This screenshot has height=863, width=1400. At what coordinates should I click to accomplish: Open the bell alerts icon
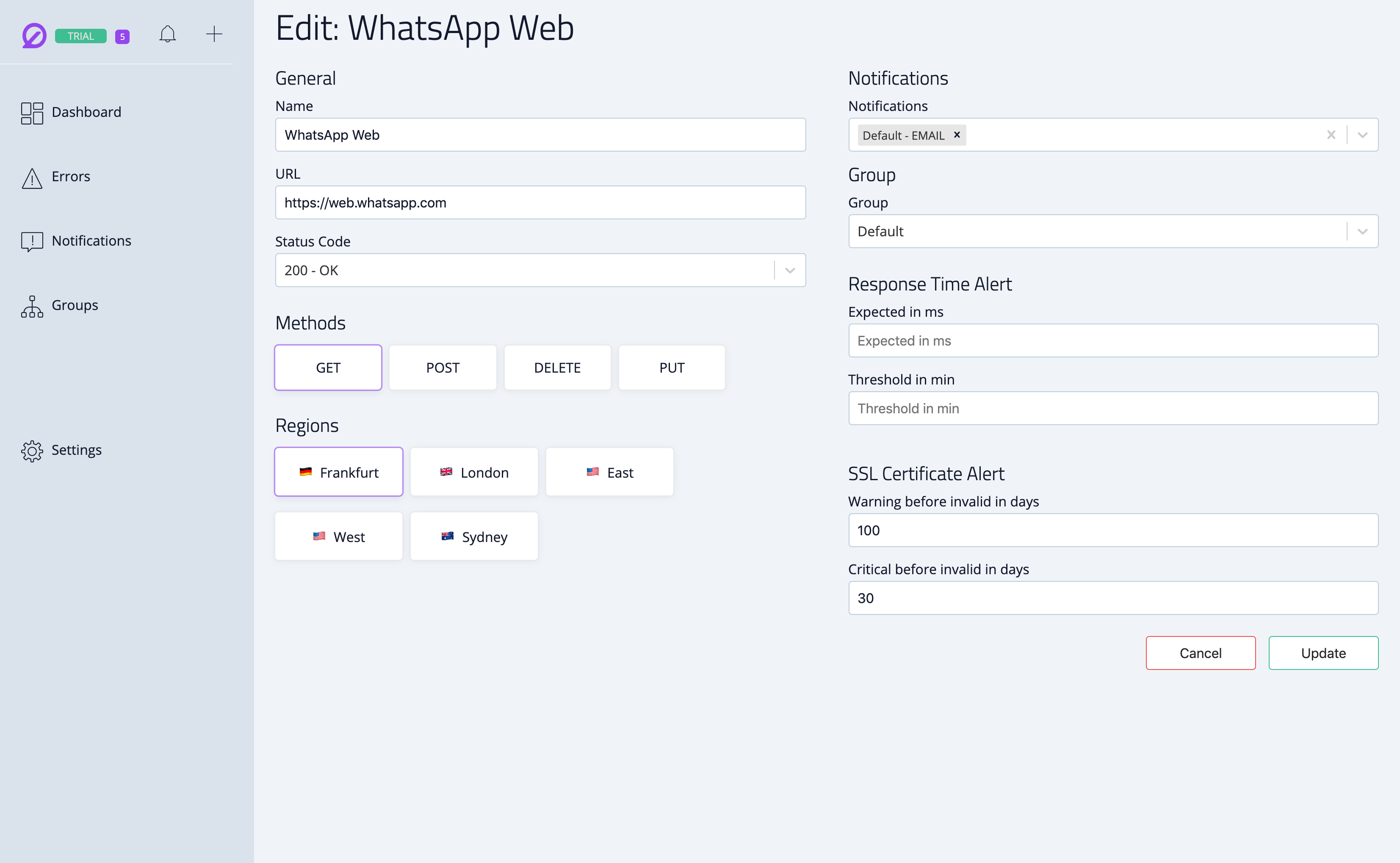coord(167,34)
